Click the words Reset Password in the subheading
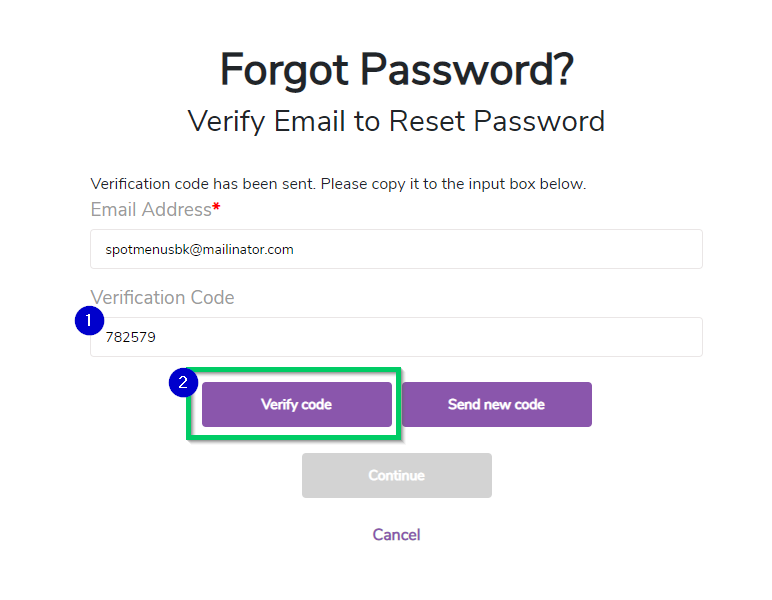772x600 pixels. pyautogui.click(x=497, y=121)
